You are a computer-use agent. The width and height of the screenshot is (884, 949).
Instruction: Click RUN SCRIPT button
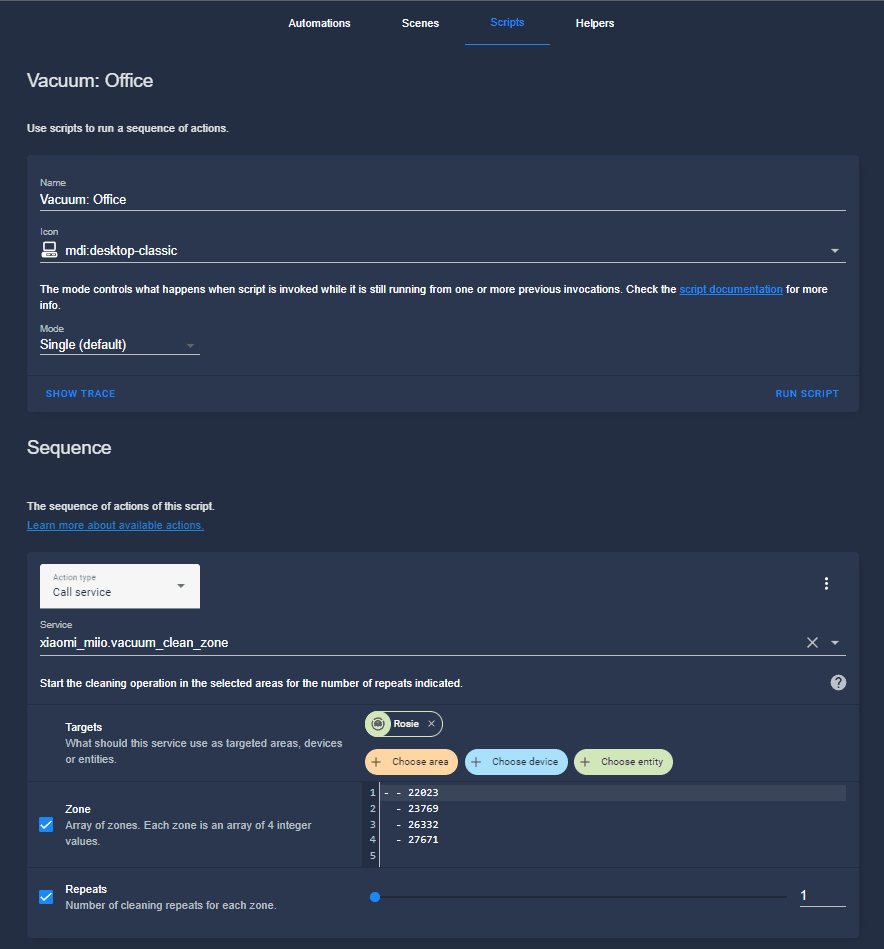coord(807,393)
